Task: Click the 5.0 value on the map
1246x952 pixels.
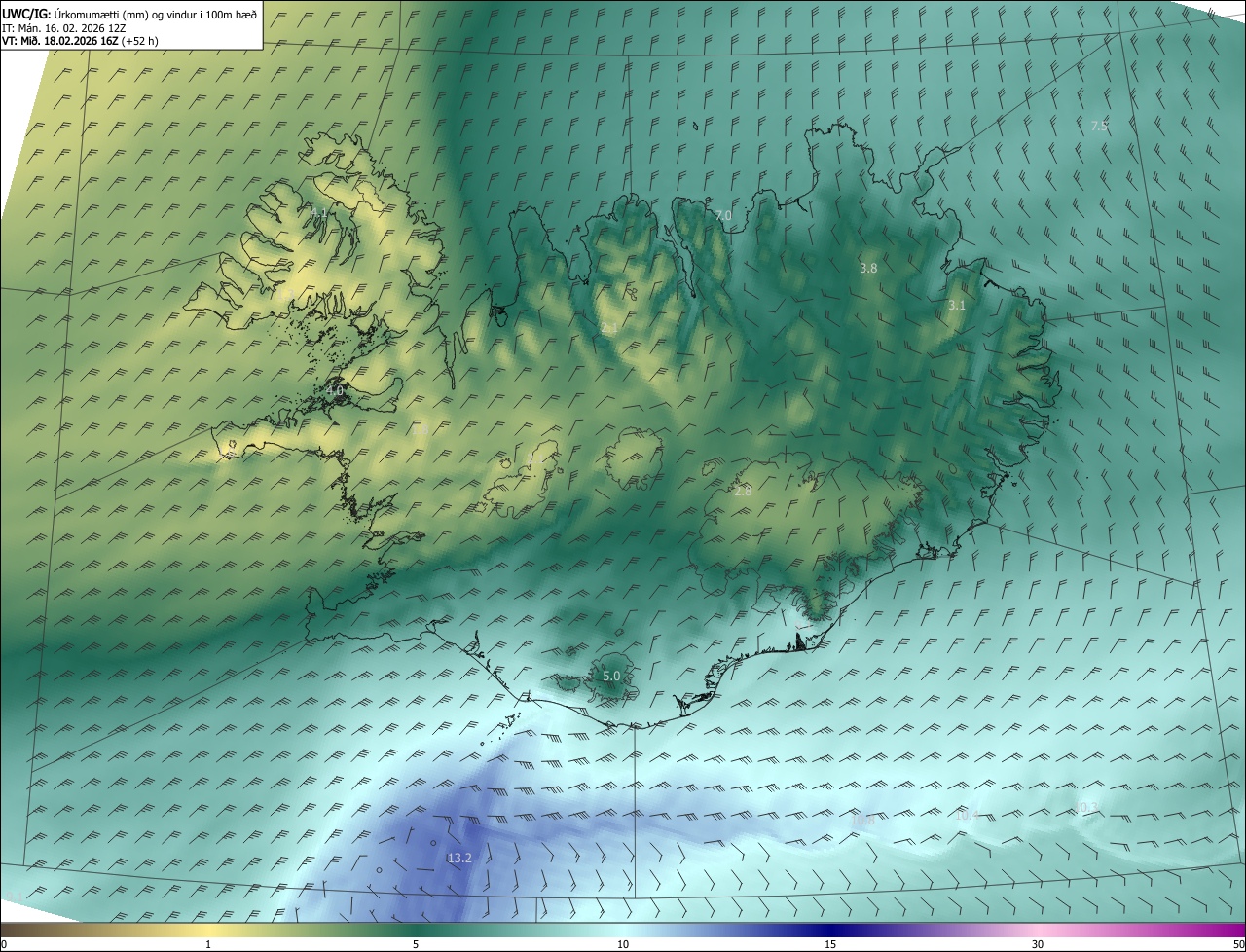Action: (x=611, y=676)
